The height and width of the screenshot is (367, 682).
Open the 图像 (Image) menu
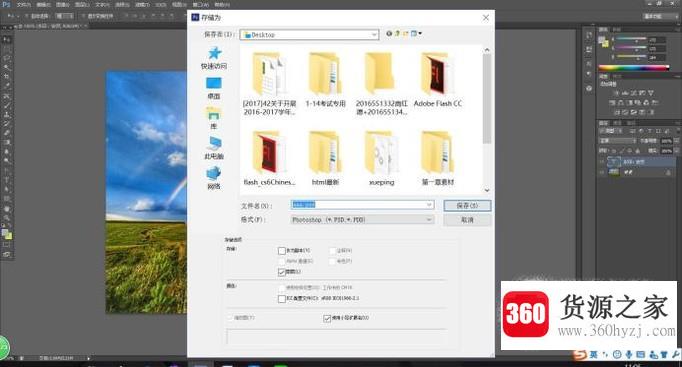click(x=63, y=5)
